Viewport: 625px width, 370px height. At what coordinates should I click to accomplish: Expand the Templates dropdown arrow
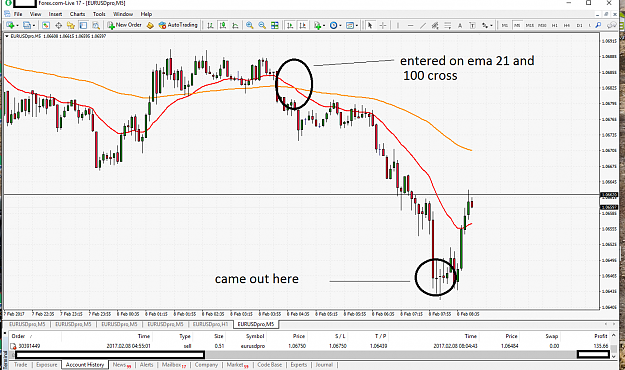point(356,26)
